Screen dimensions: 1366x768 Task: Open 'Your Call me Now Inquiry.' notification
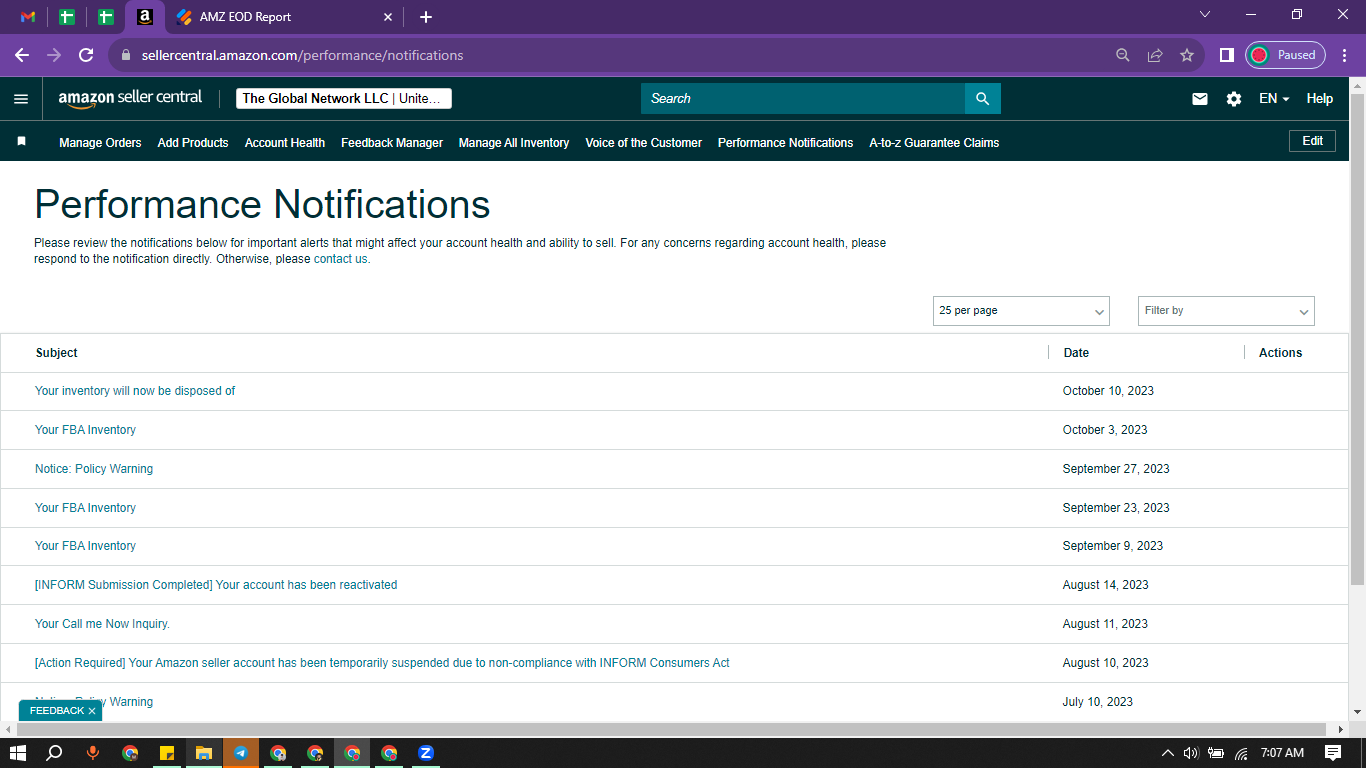pyautogui.click(x=102, y=624)
